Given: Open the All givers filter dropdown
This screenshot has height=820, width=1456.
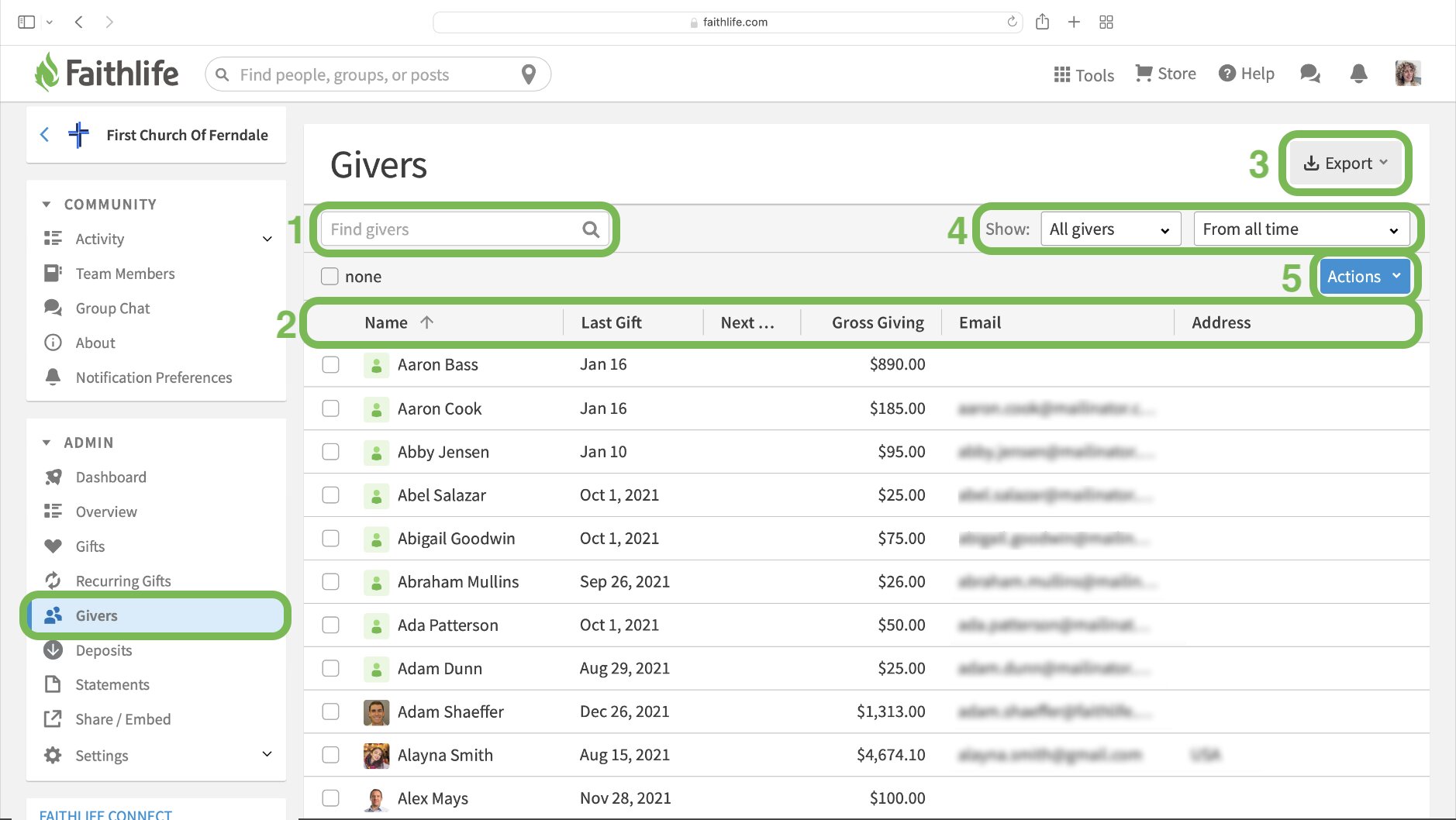Looking at the screenshot, I should click(1110, 229).
